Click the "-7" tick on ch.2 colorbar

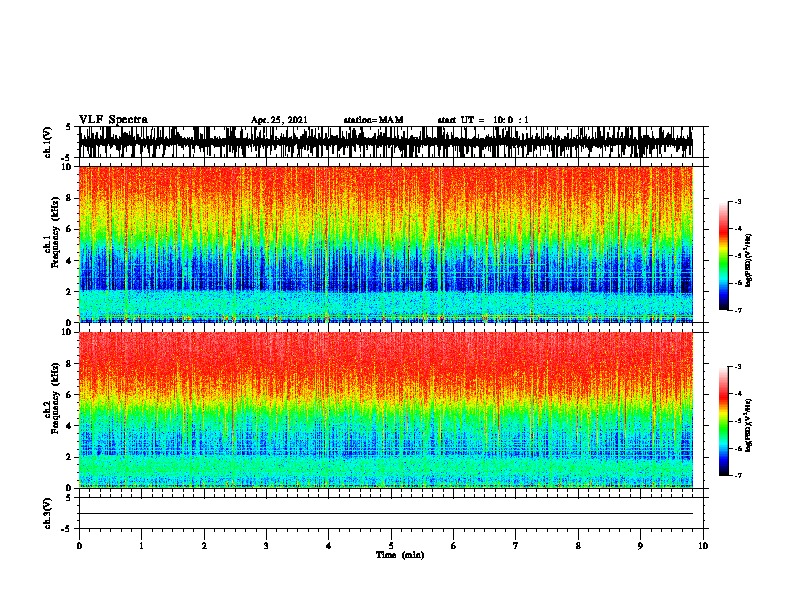[737, 476]
